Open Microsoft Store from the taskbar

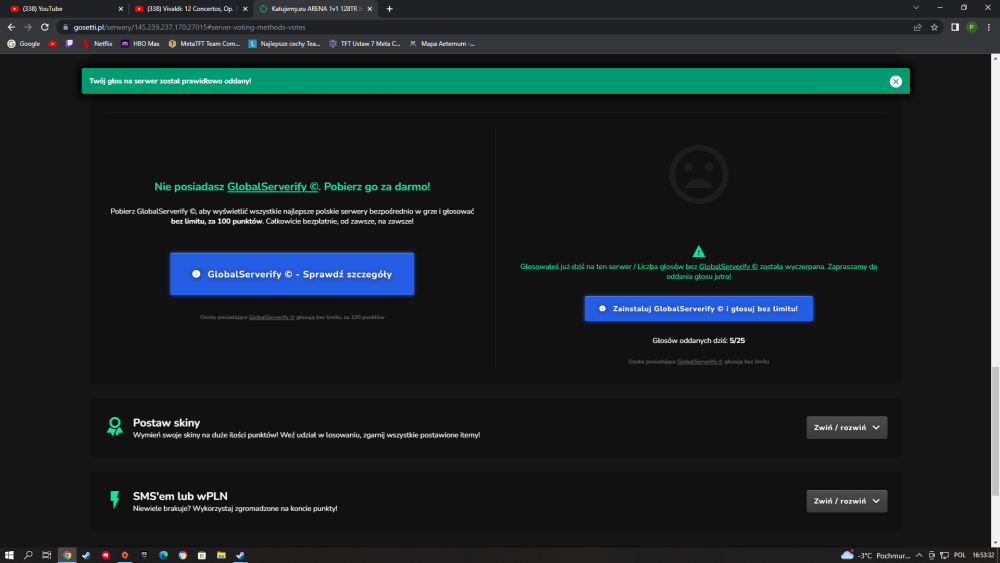[202, 555]
